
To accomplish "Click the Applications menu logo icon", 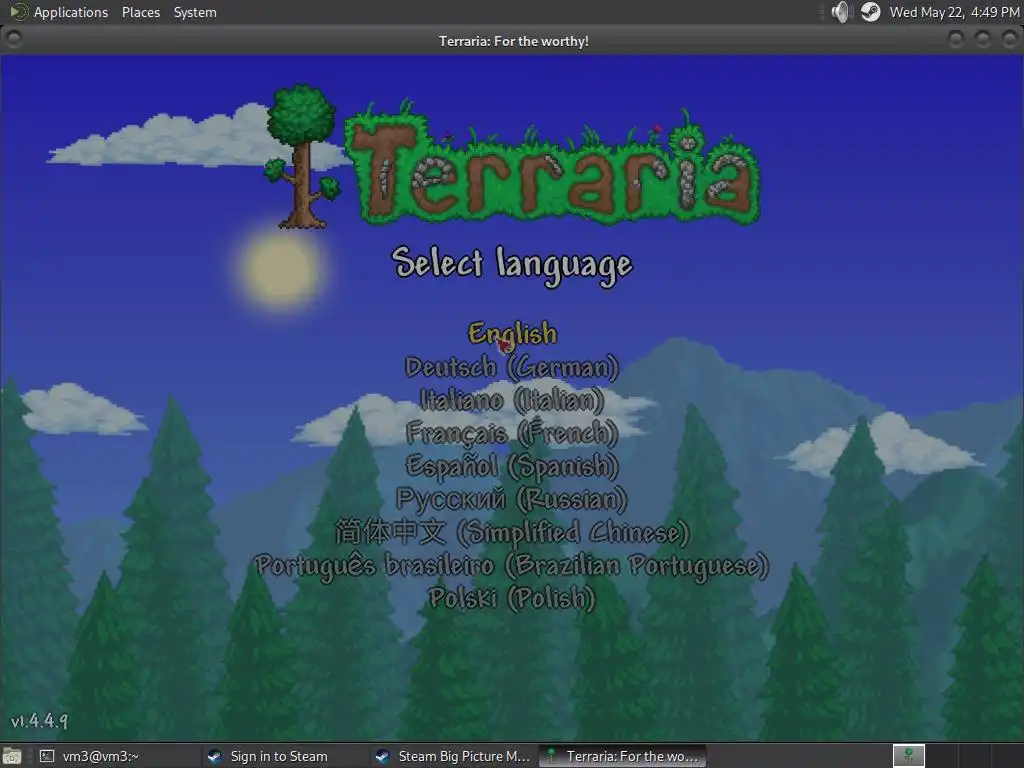I will pyautogui.click(x=18, y=12).
